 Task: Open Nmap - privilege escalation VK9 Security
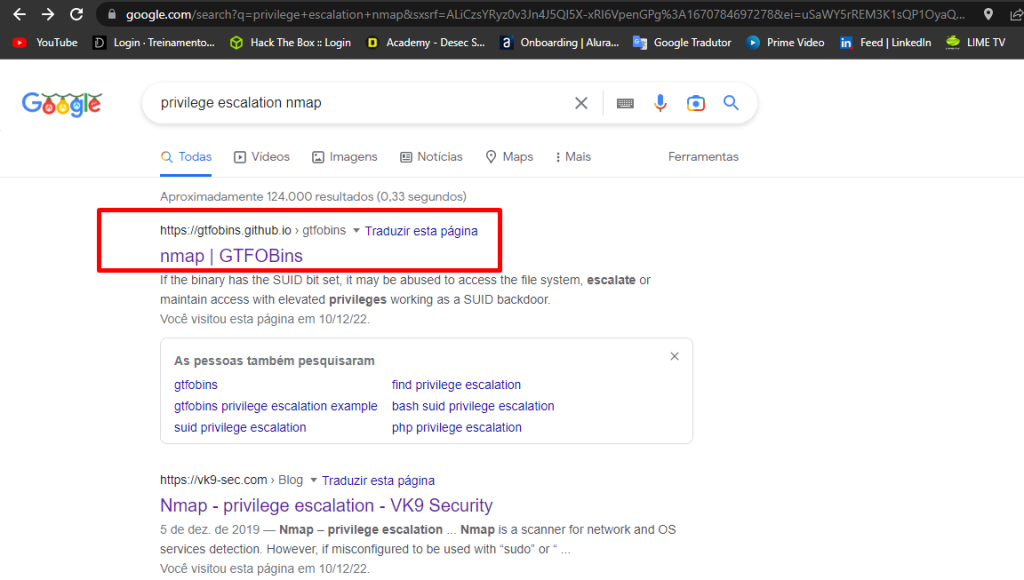pyautogui.click(x=326, y=505)
